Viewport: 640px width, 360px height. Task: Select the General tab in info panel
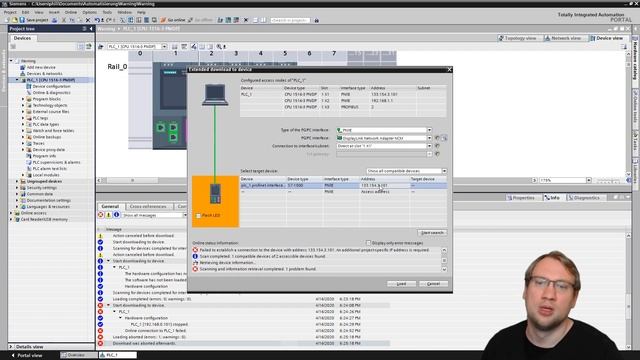click(110, 207)
